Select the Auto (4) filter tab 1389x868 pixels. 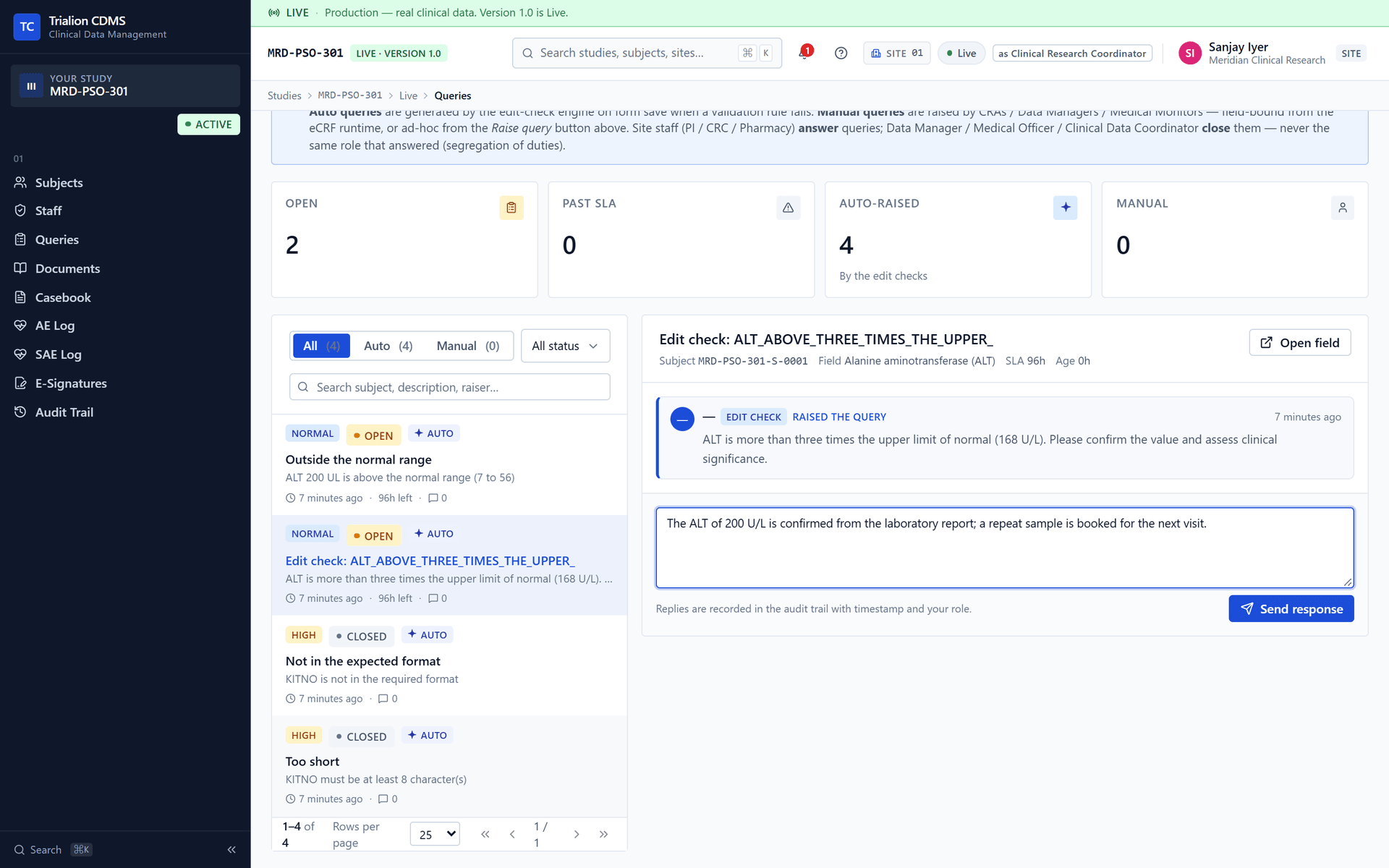[x=388, y=346]
